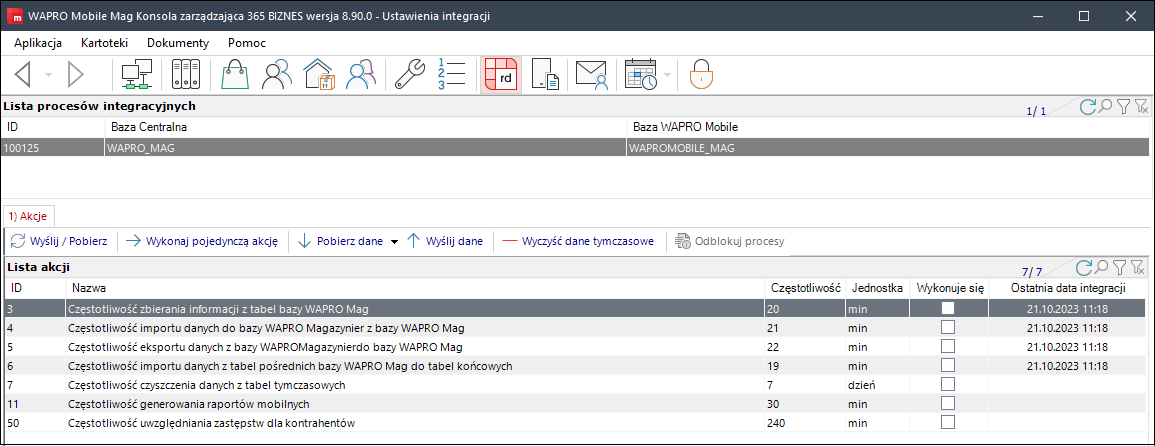Open the envelope with person icon
The image size is (1155, 446).
click(591, 74)
